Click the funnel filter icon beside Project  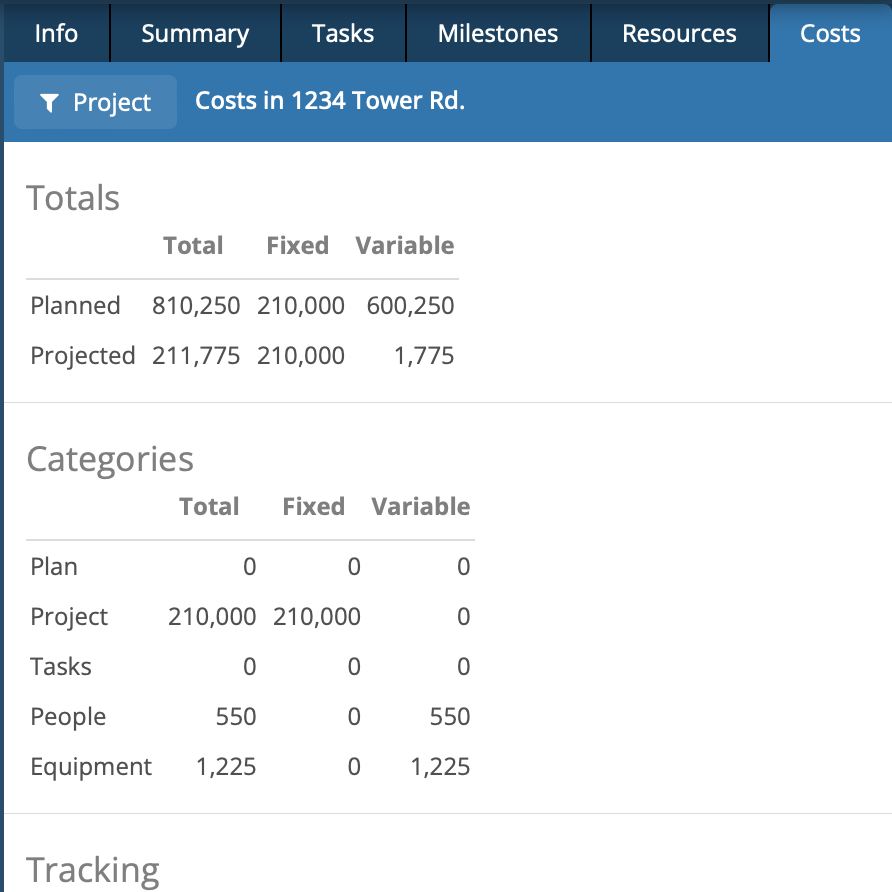click(x=49, y=103)
